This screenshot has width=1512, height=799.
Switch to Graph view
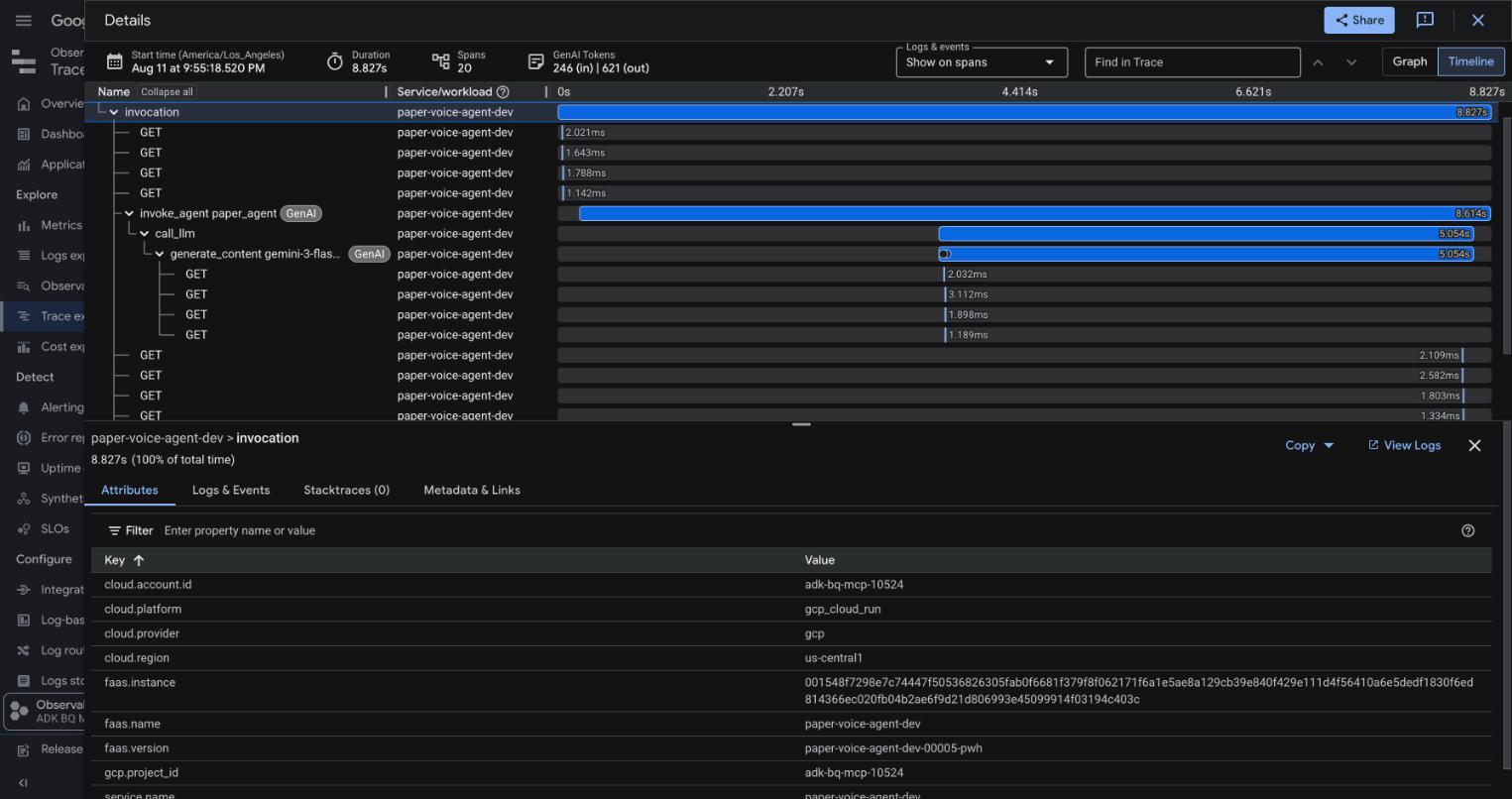[1409, 61]
